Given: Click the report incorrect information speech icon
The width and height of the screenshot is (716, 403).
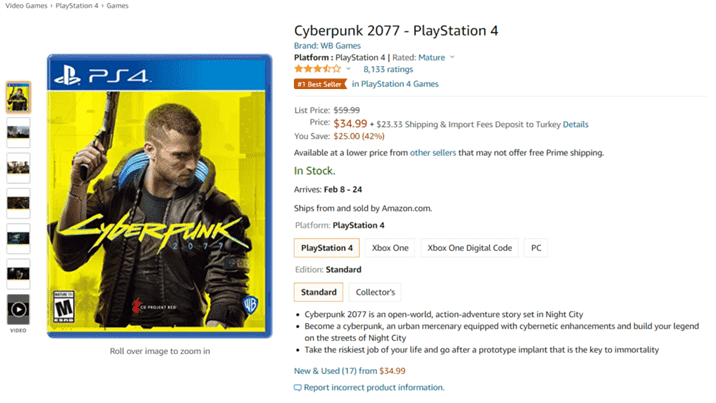Looking at the screenshot, I should click(x=298, y=387).
